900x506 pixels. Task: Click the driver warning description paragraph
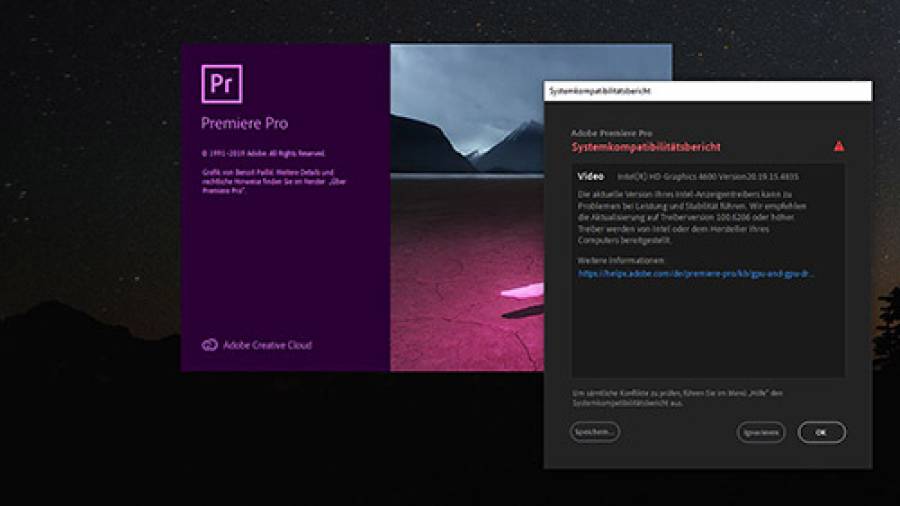click(692, 216)
